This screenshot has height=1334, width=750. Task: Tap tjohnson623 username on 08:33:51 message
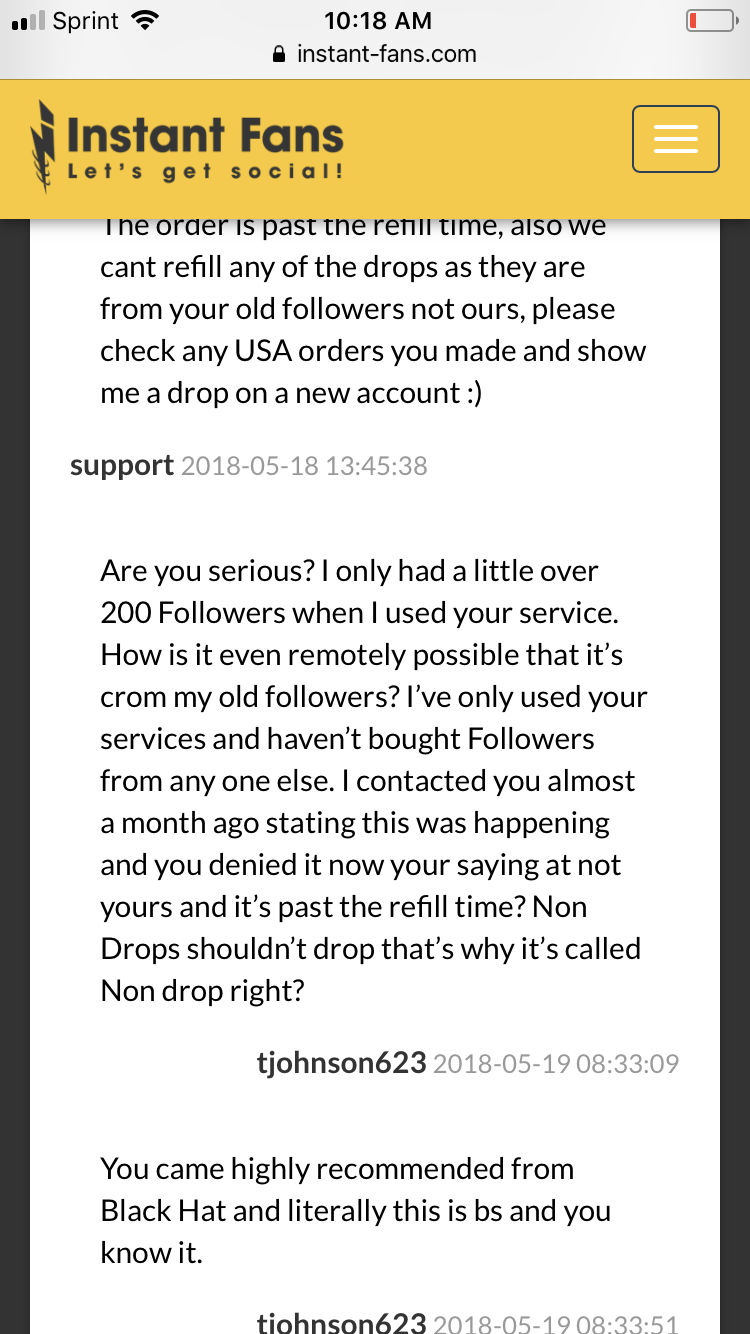(x=342, y=1323)
